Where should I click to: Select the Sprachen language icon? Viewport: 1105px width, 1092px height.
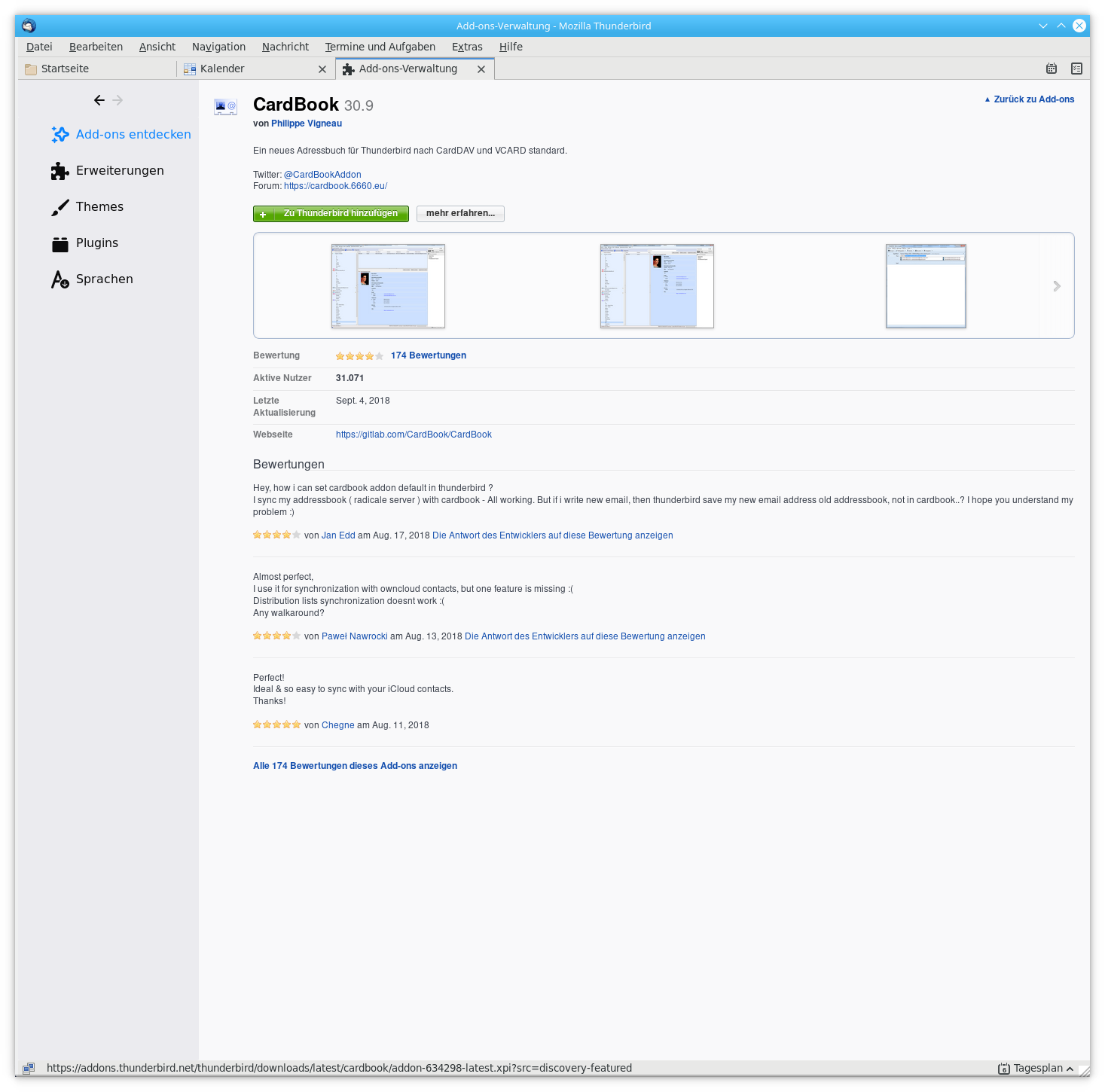tap(60, 279)
